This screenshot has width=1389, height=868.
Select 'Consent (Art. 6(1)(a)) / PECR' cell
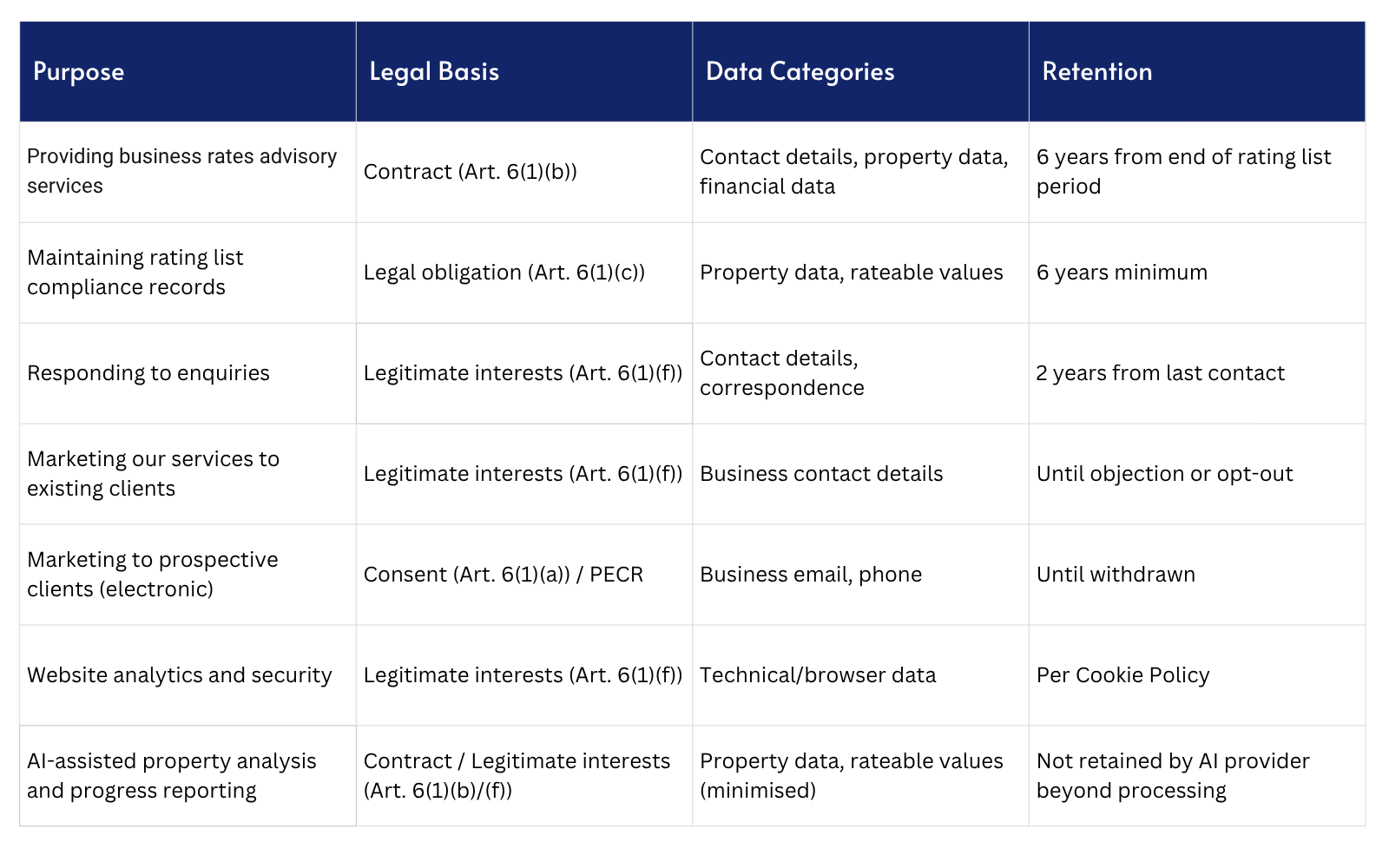524,575
